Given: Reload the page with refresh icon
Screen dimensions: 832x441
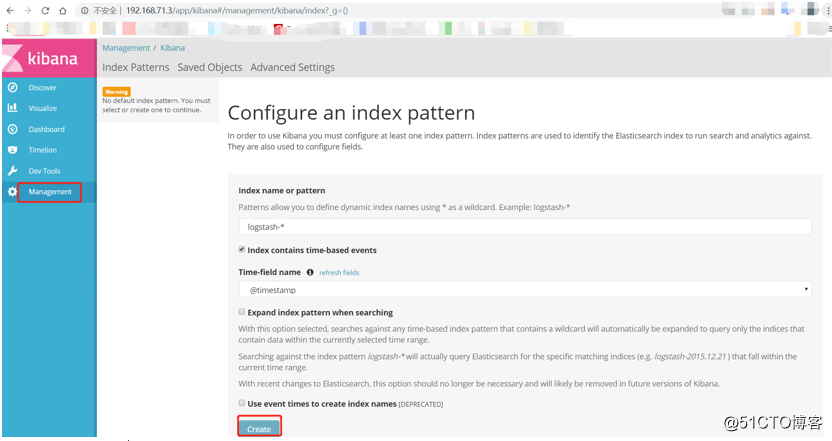Looking at the screenshot, I should [x=45, y=11].
